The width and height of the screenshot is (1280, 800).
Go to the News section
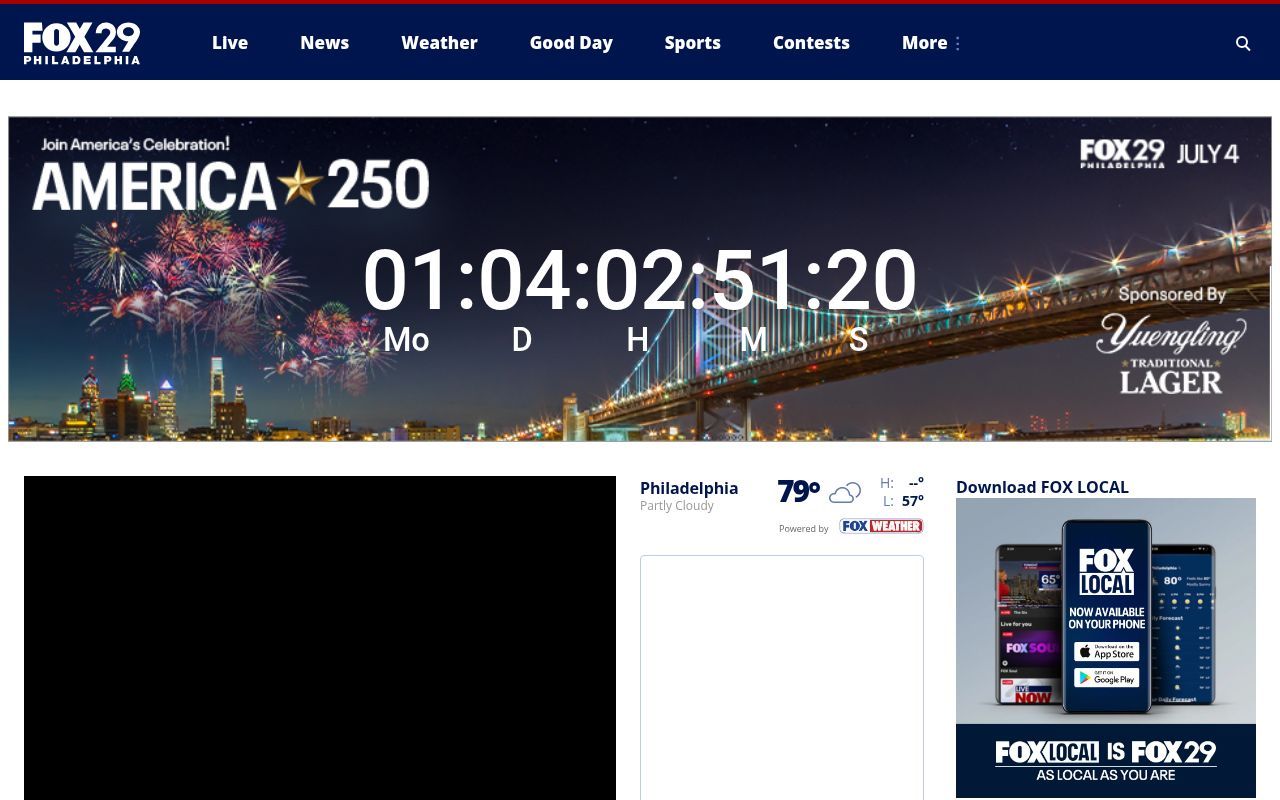coord(325,43)
